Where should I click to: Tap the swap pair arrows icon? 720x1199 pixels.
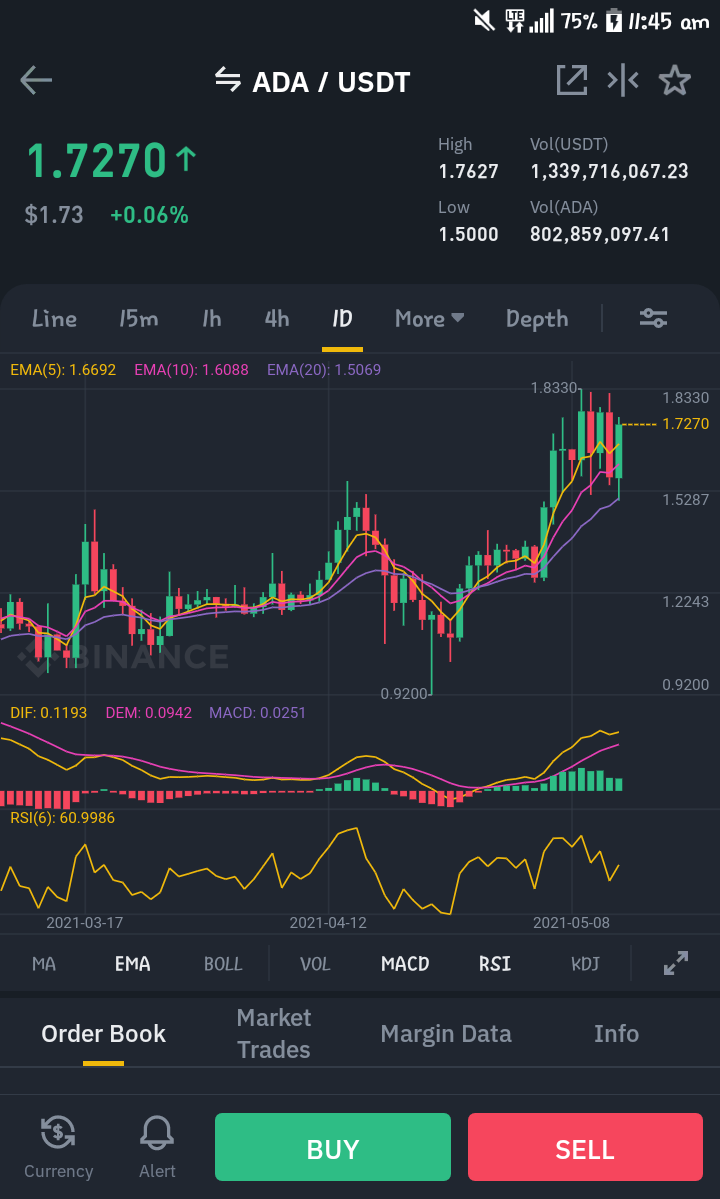[228, 79]
